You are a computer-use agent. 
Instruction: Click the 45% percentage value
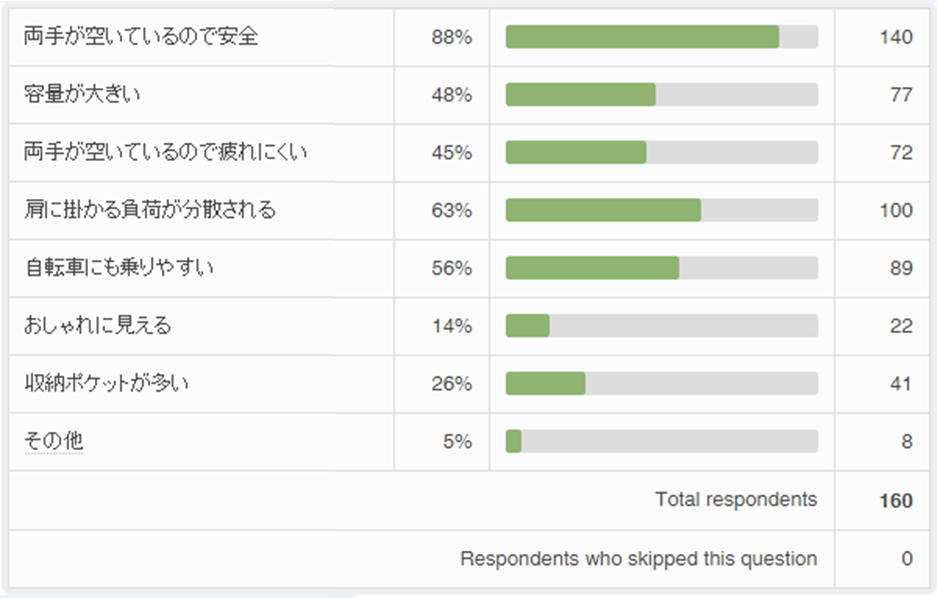click(x=452, y=152)
